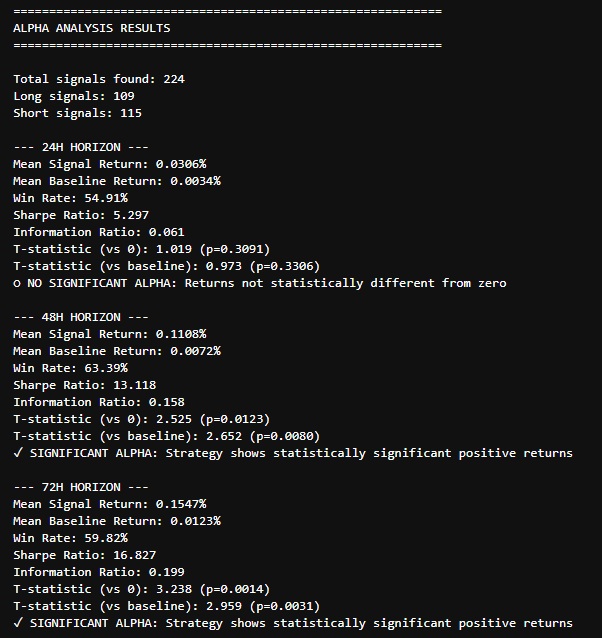Click the checkmark beside the 72H significant alpha message
Image resolution: width=602 pixels, height=638 pixels.
(18, 623)
